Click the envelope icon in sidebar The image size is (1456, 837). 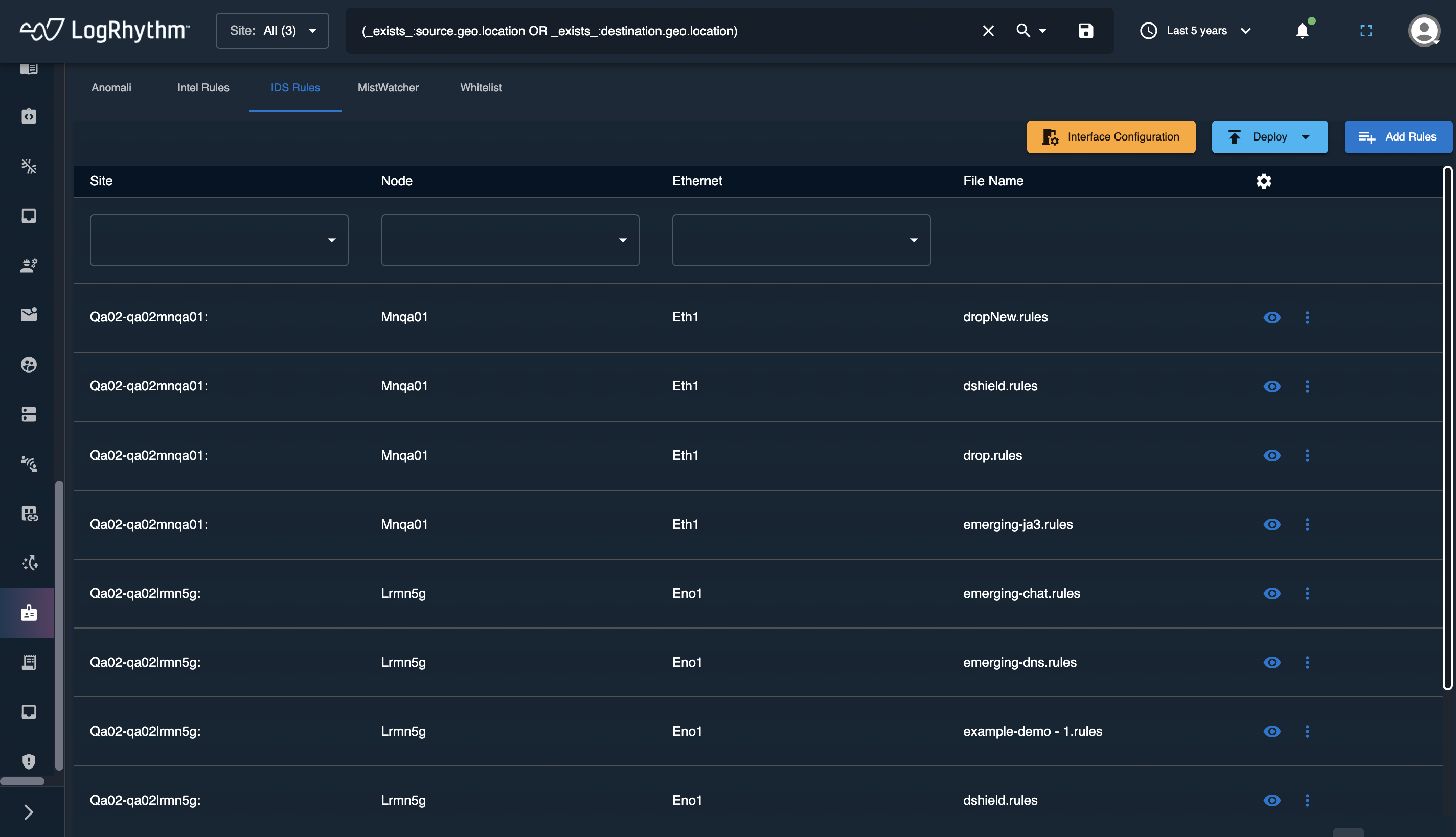pos(29,314)
